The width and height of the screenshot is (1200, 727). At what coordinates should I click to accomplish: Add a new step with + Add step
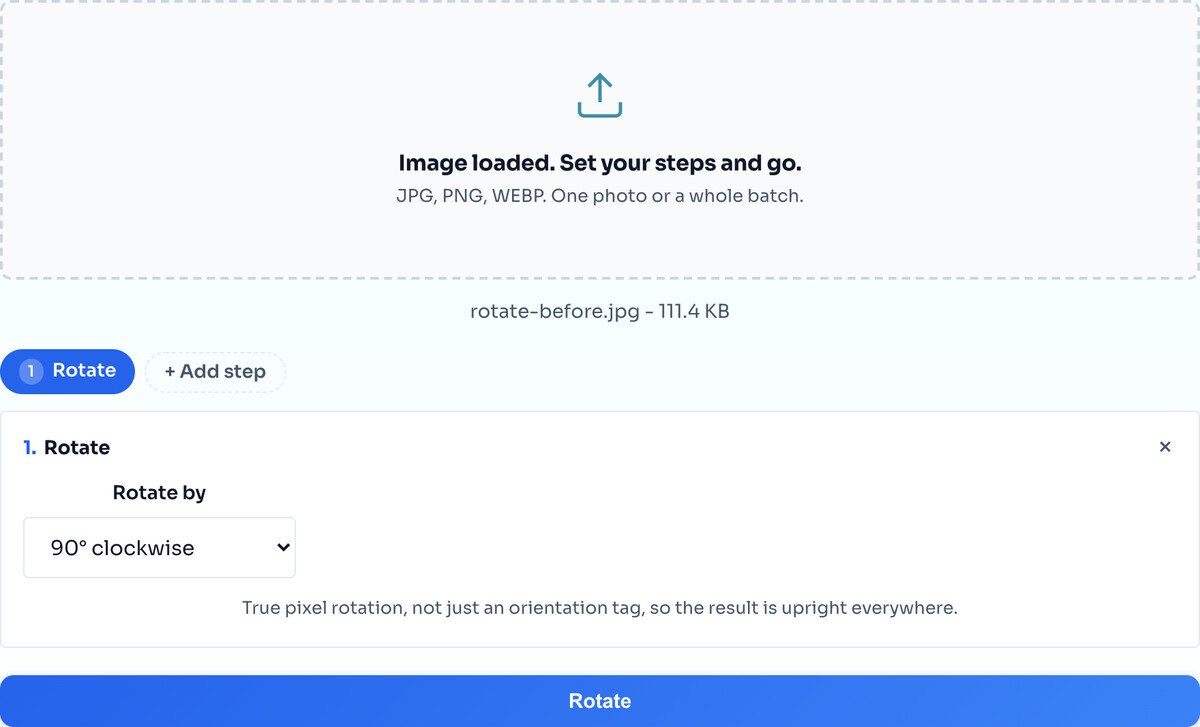[x=215, y=372]
